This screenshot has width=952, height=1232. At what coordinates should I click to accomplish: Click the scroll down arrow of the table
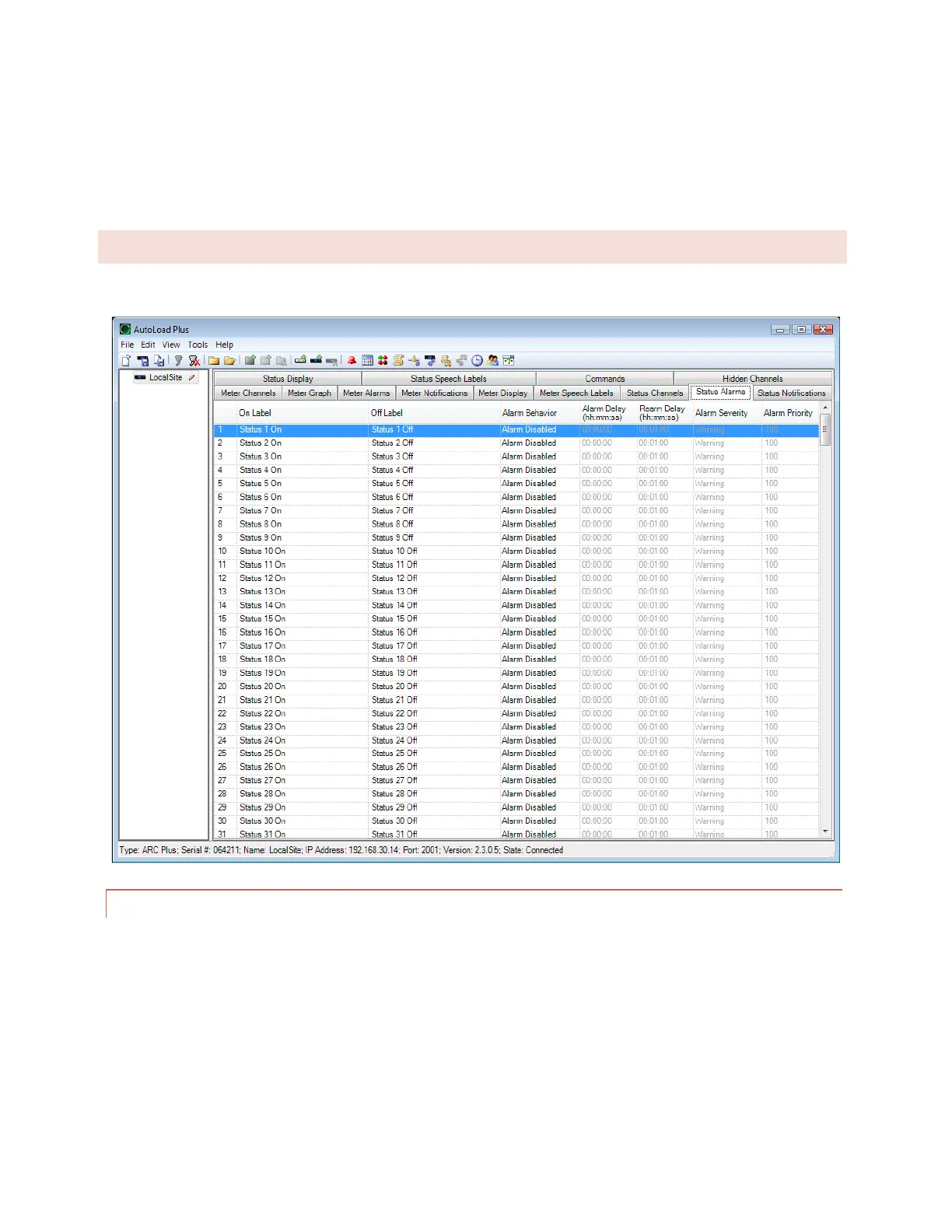pos(825,831)
